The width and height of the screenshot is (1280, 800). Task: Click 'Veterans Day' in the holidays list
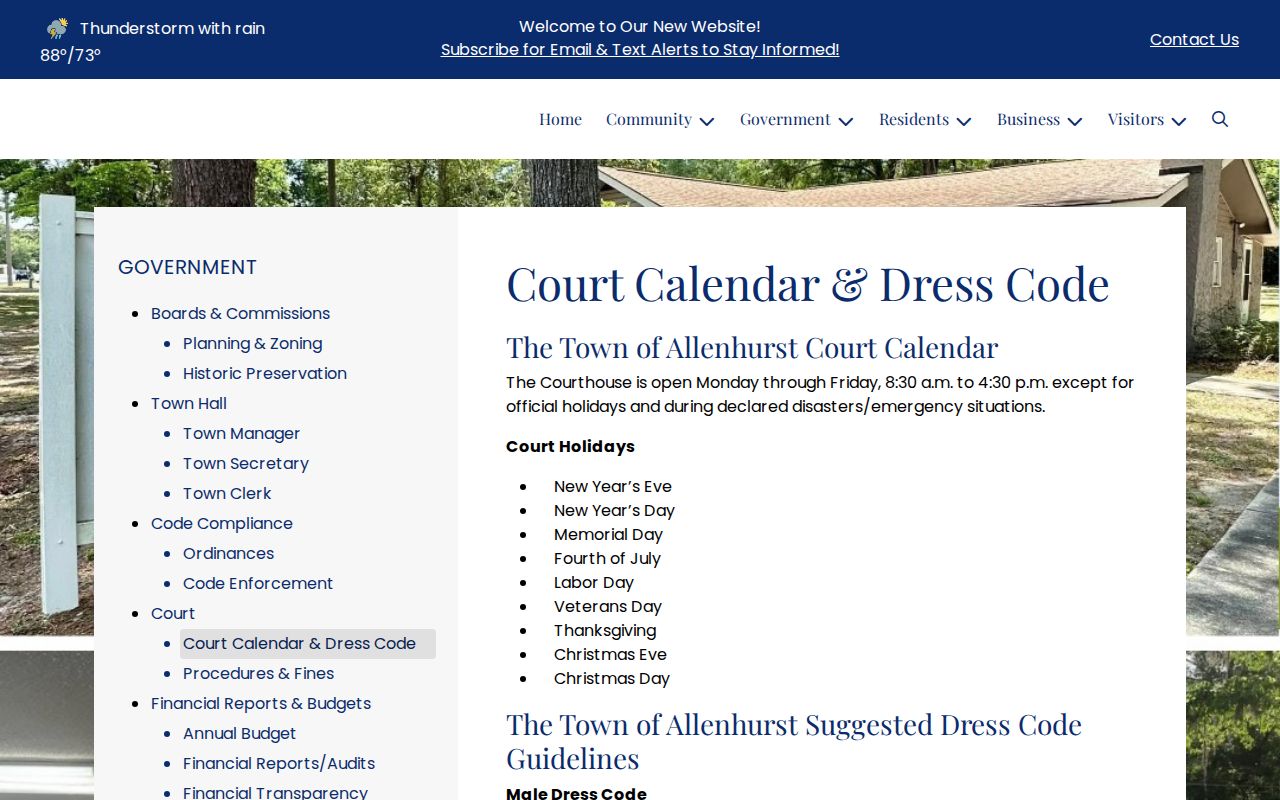coord(608,606)
